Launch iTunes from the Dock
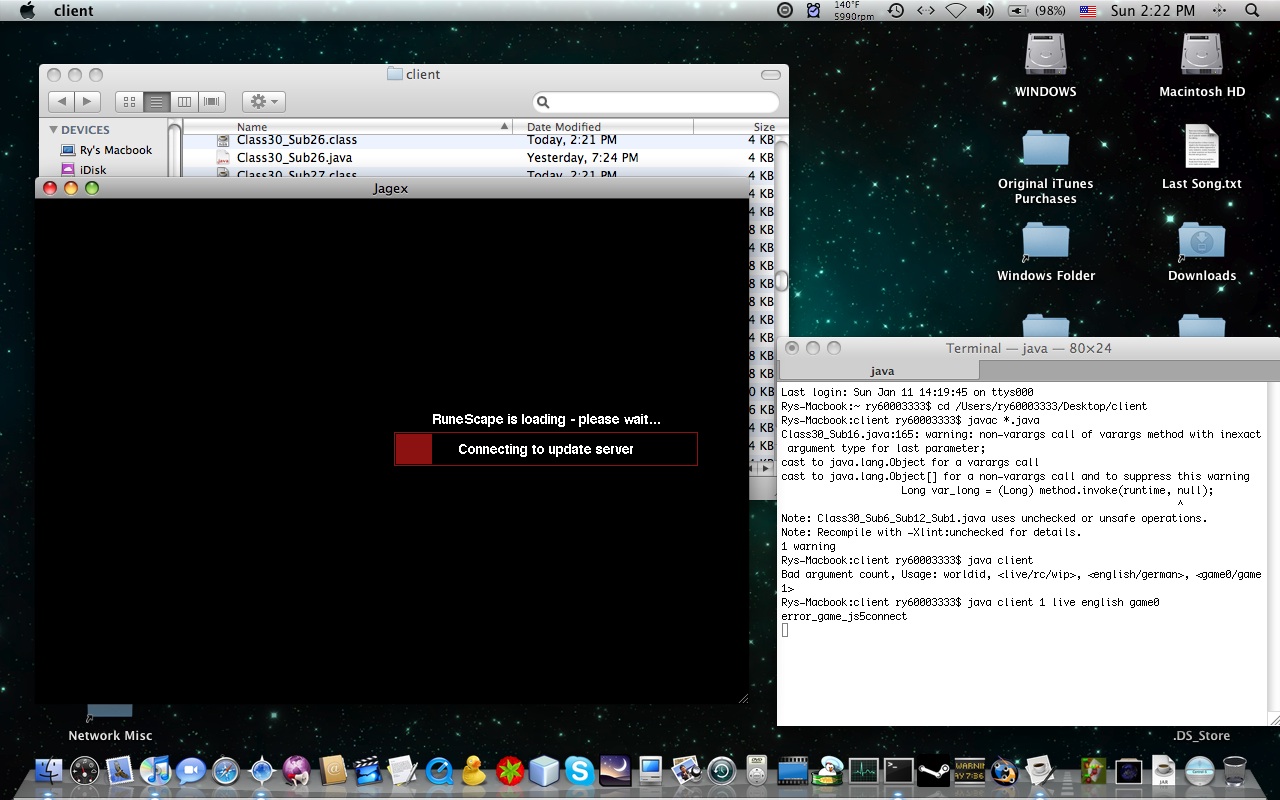This screenshot has width=1280, height=800. pos(156,771)
